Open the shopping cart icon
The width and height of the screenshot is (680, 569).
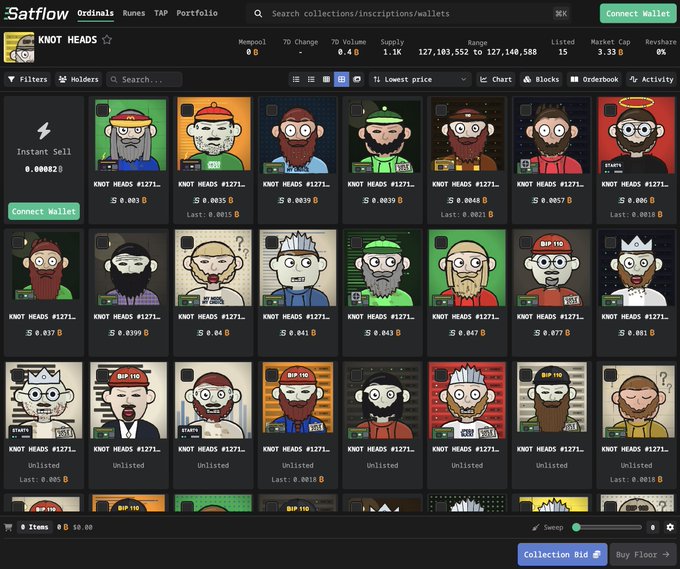(8, 527)
